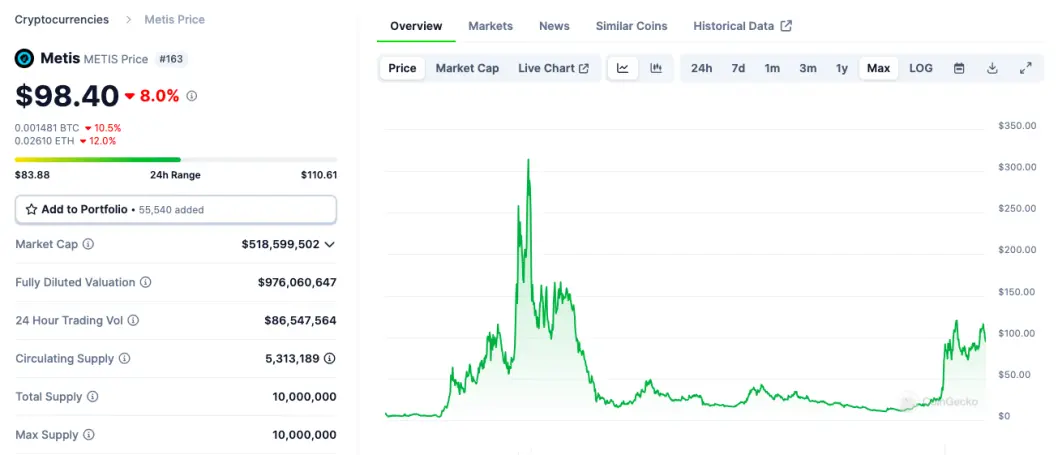The width and height of the screenshot is (1058, 455).
Task: Open Live Chart link
Action: tap(553, 68)
